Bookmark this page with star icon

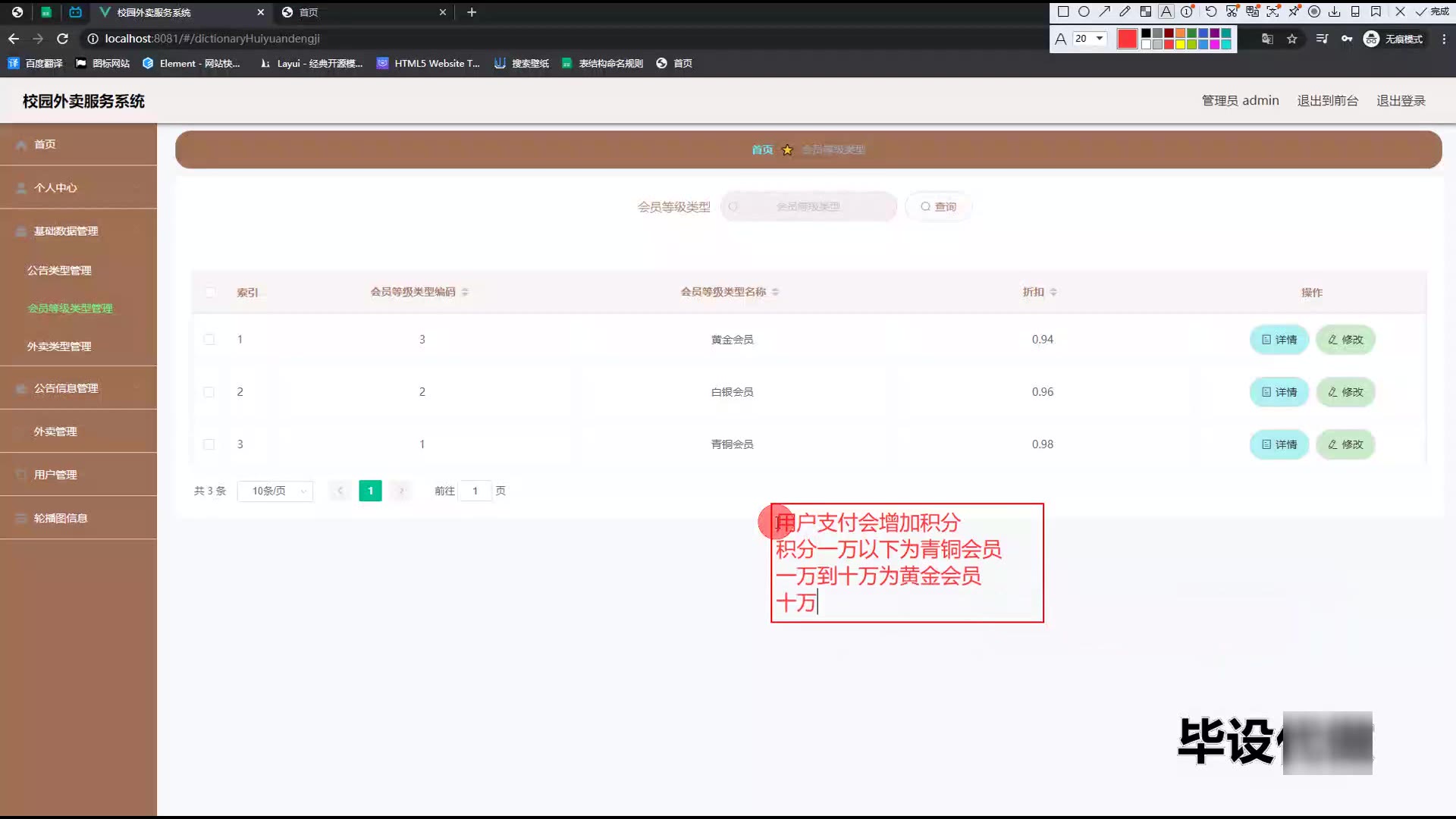pyautogui.click(x=1292, y=39)
